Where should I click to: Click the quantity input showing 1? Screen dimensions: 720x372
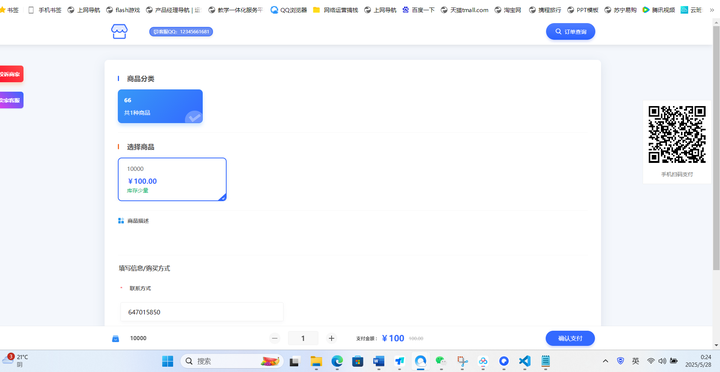click(x=303, y=338)
